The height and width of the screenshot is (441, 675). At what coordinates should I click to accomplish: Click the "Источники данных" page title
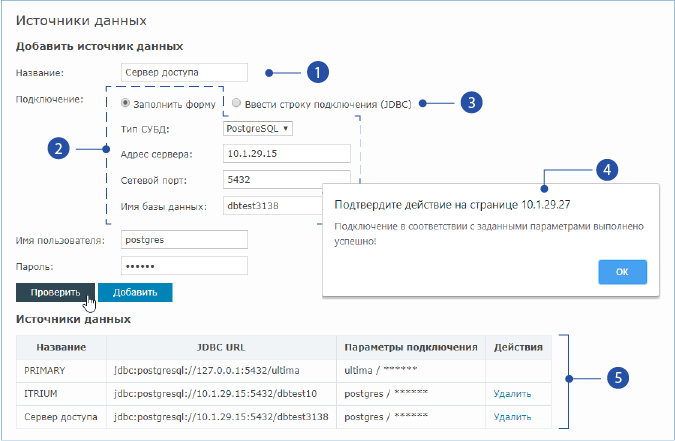81,21
